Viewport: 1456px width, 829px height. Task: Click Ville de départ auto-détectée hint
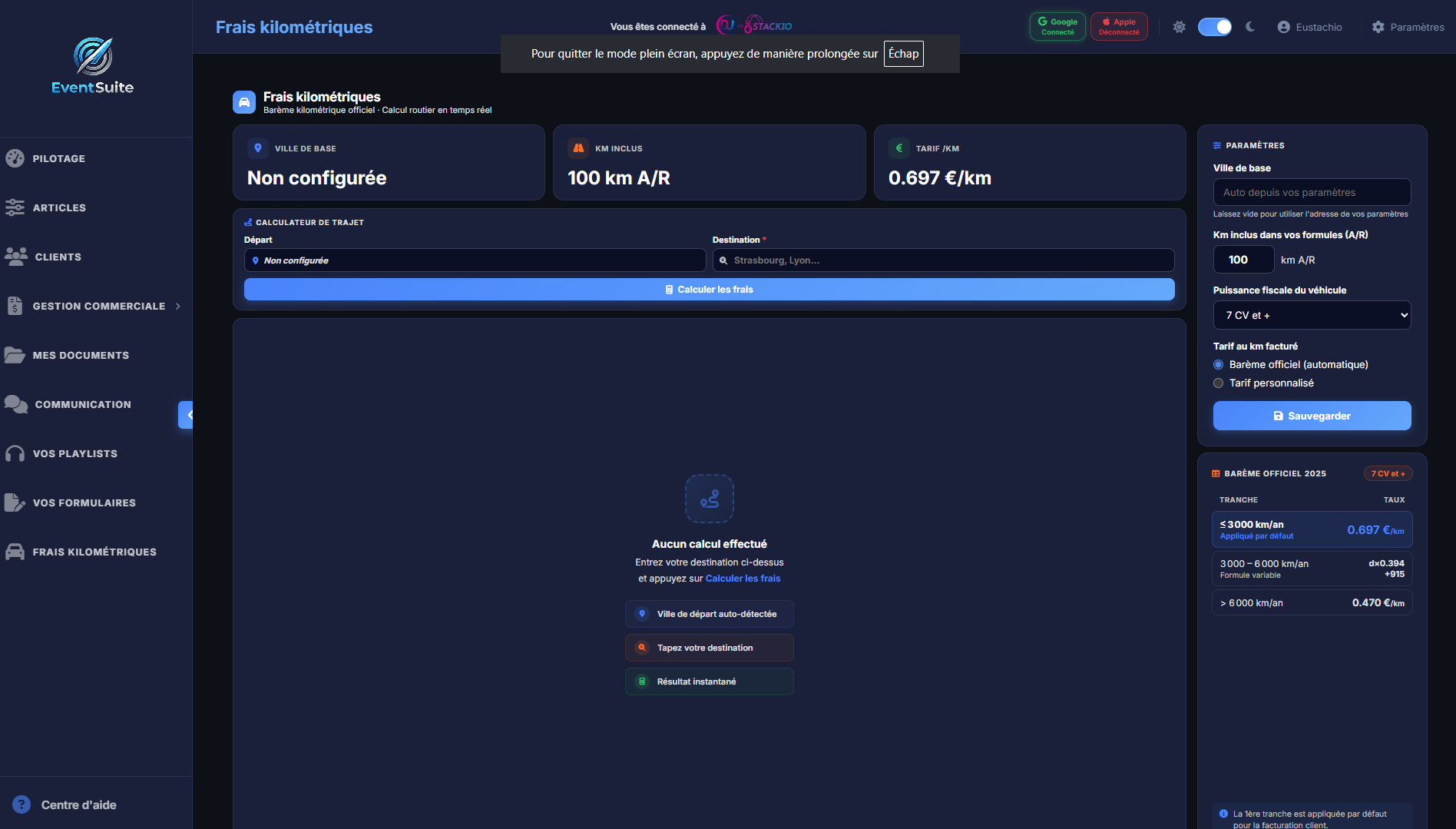tap(709, 614)
